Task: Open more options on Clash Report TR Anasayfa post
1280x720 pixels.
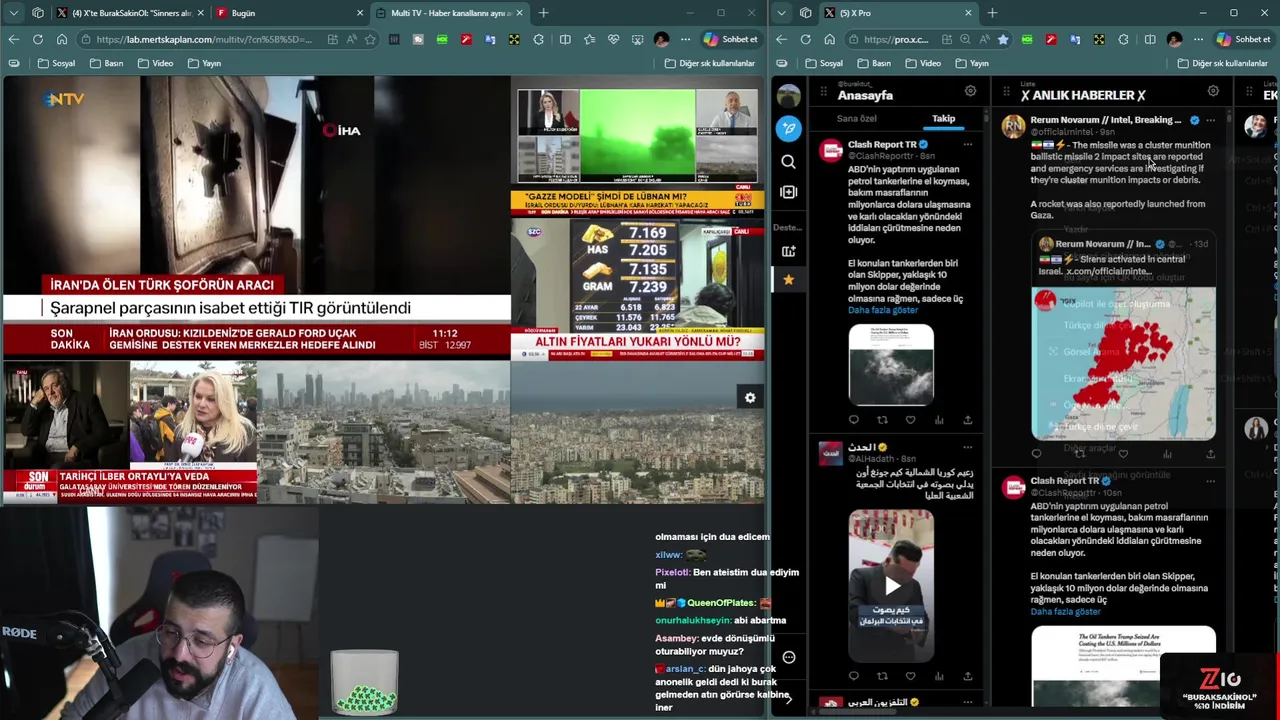Action: tap(967, 145)
